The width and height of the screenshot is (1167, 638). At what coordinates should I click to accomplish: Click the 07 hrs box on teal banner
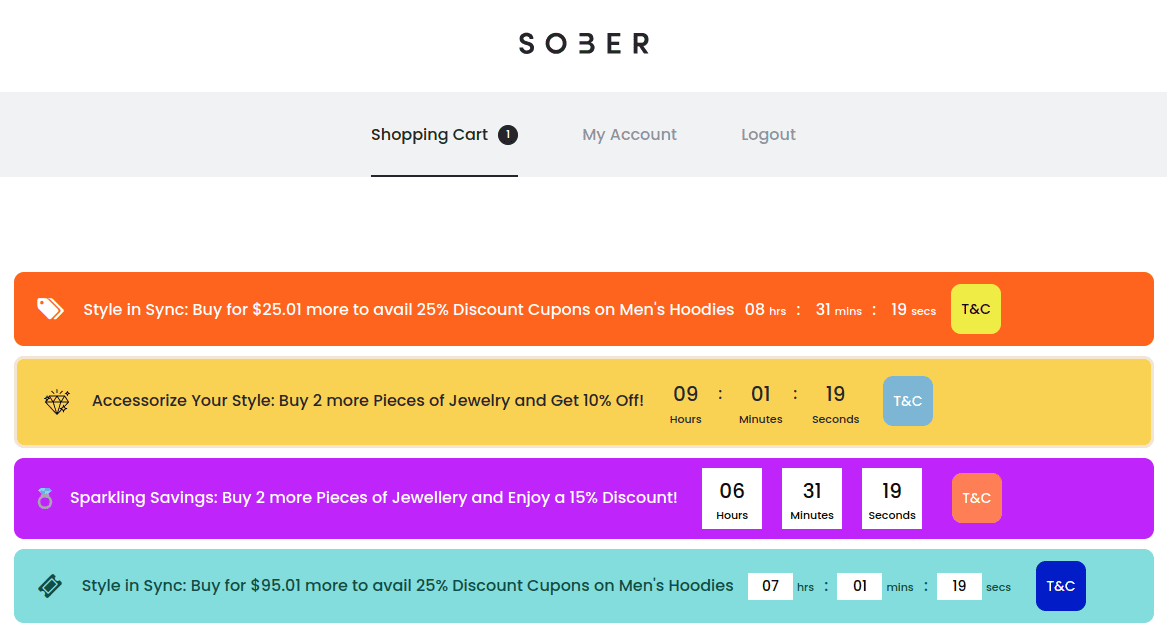point(770,587)
